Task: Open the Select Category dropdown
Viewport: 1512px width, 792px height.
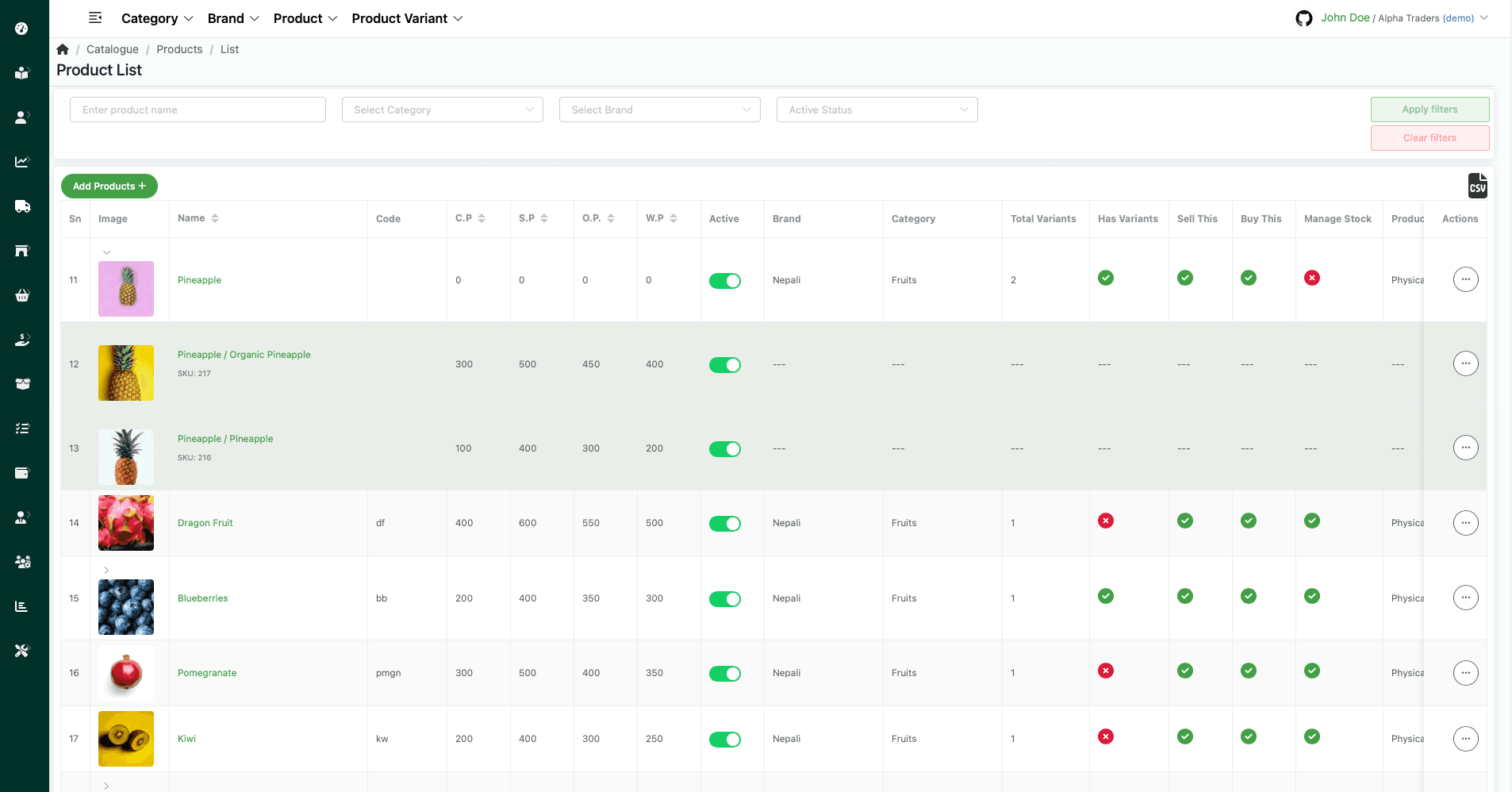Action: tap(442, 110)
